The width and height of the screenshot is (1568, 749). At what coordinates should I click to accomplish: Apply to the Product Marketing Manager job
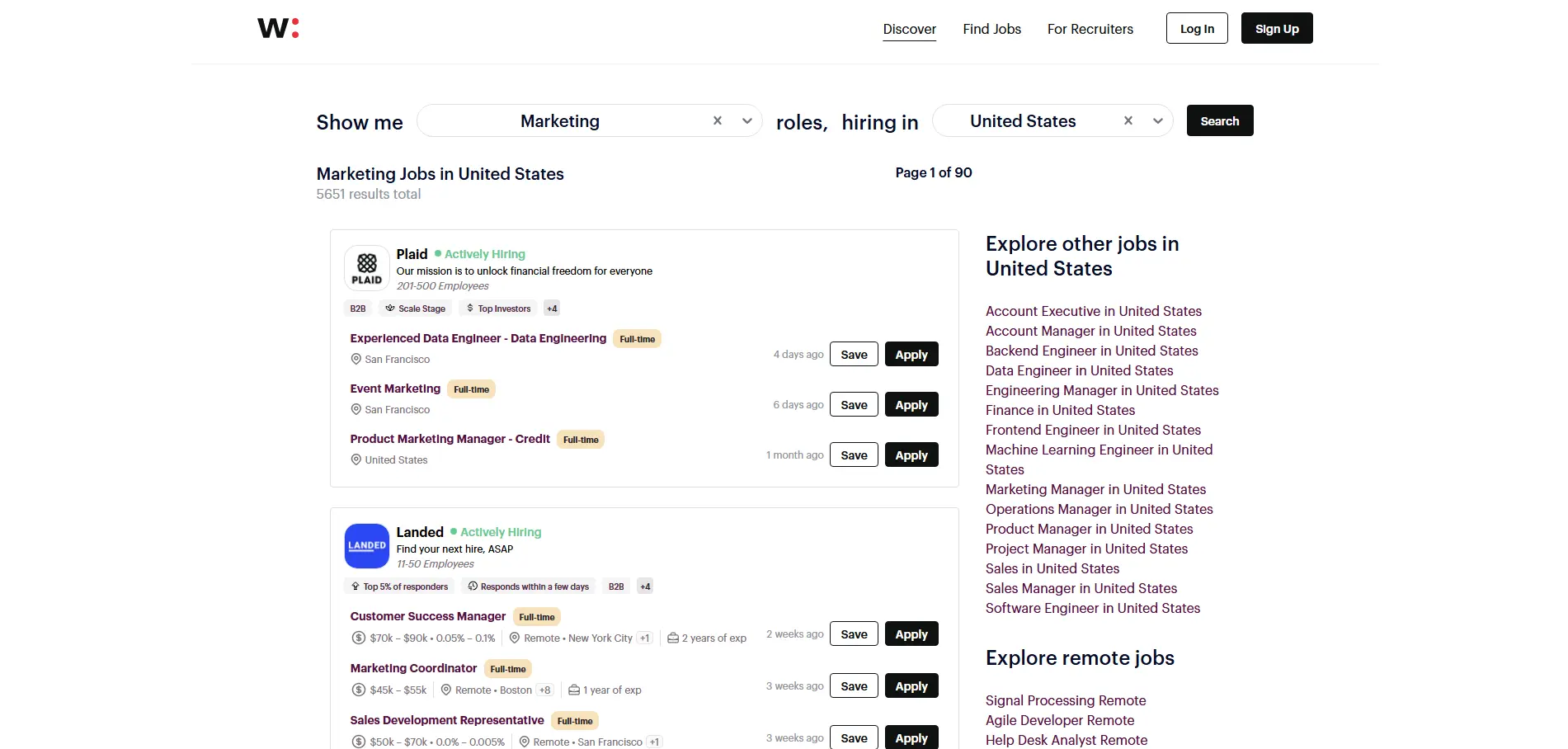pyautogui.click(x=911, y=455)
